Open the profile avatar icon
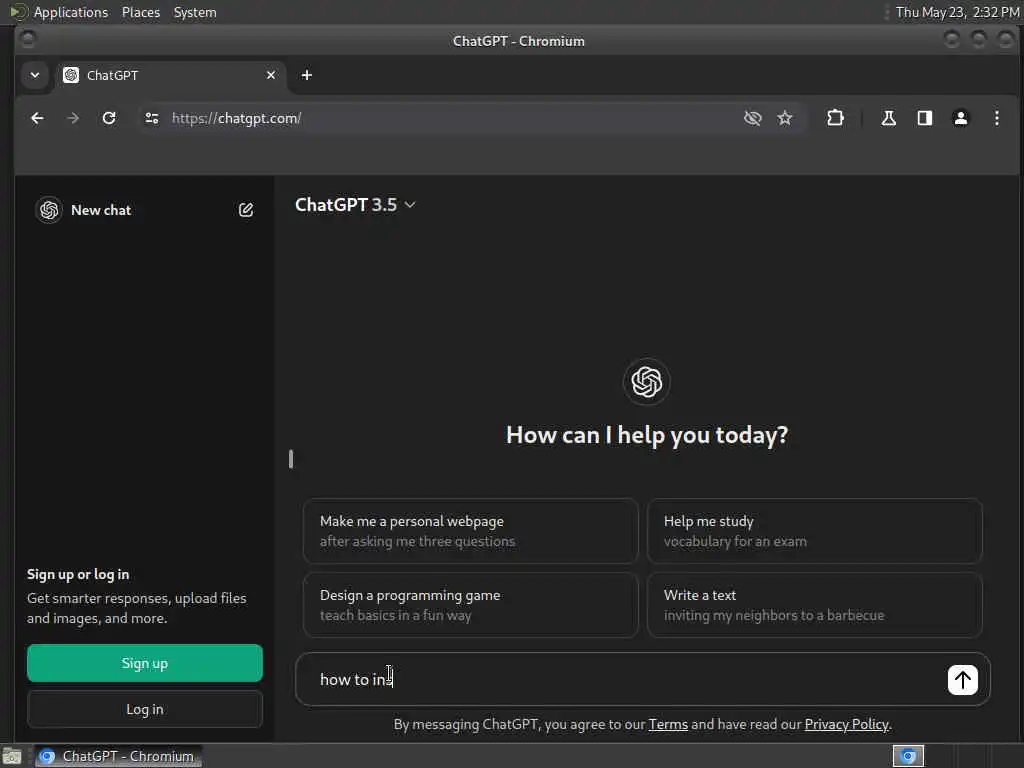 [x=961, y=118]
